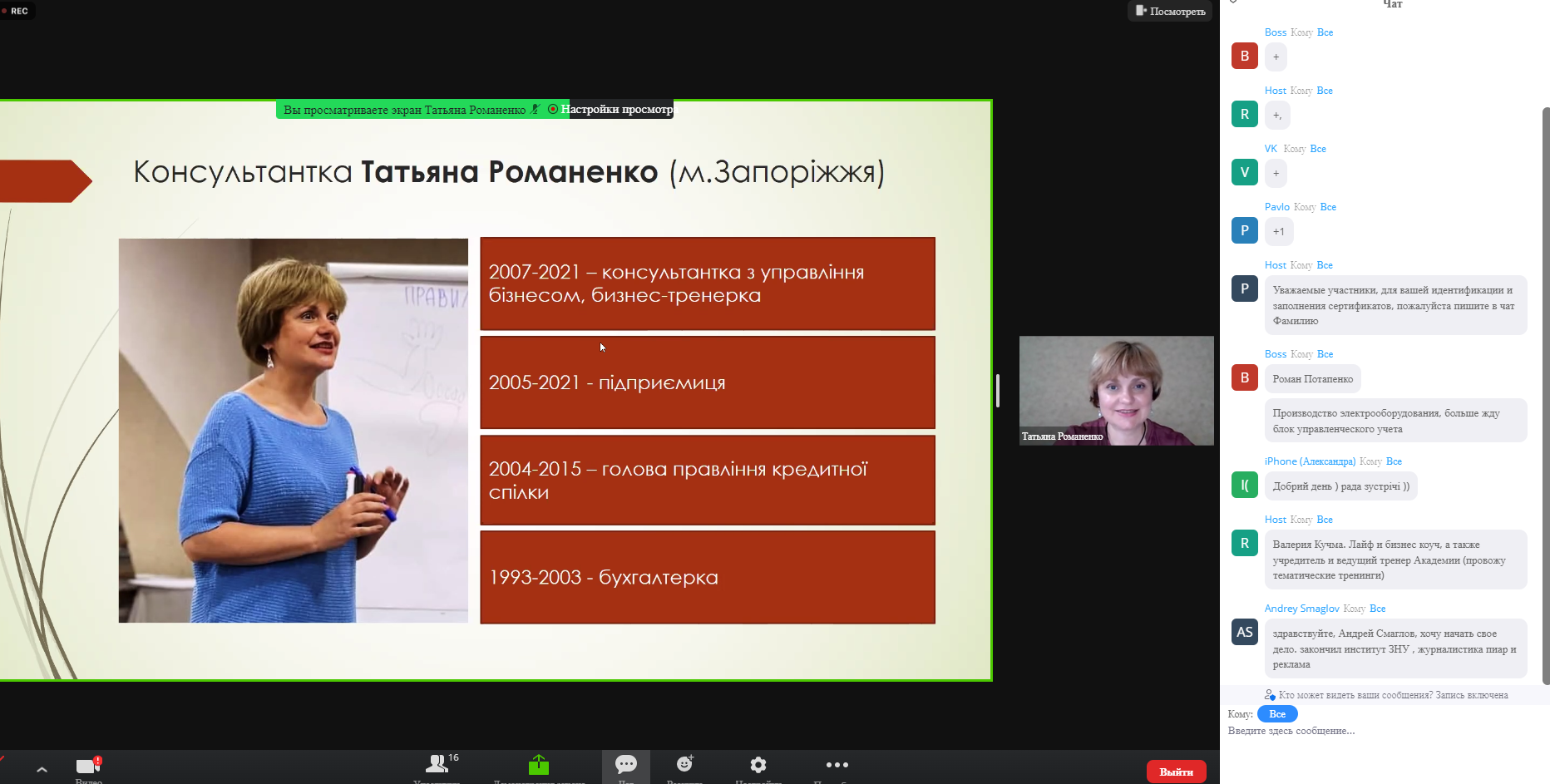Click Andrey Smaglov AS avatar
Viewport: 1550px width, 784px height.
click(1245, 632)
